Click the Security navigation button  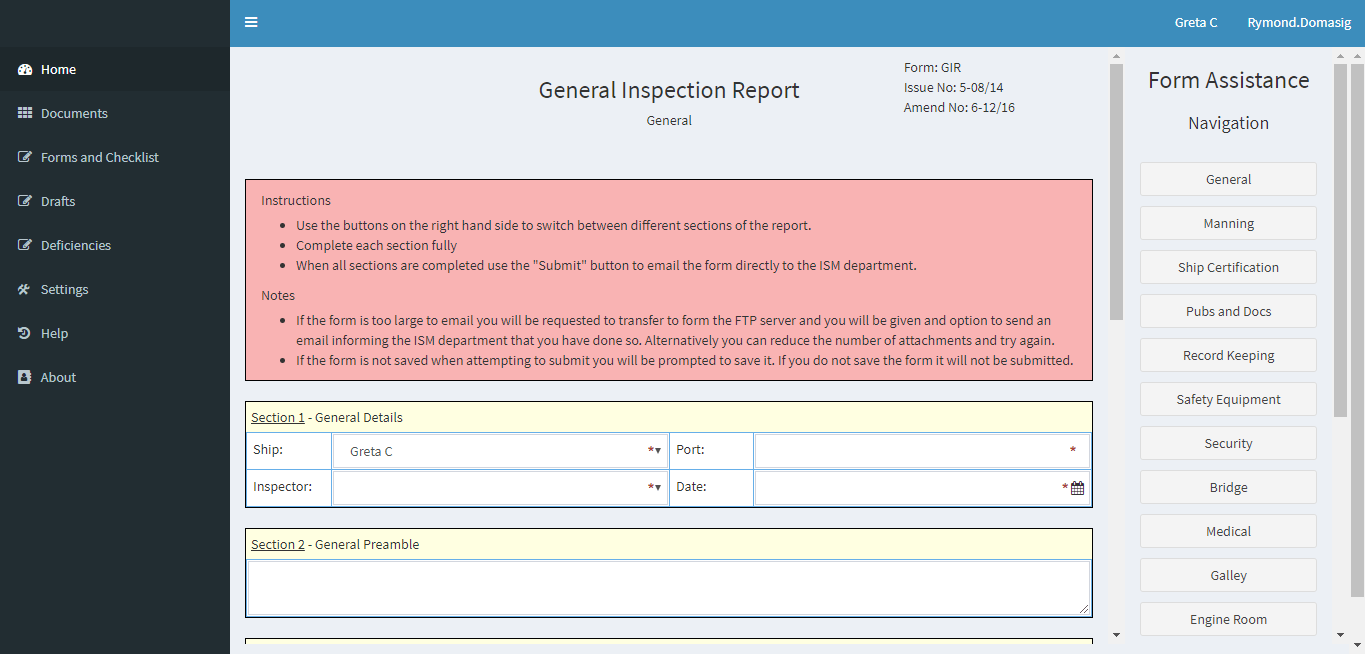click(1228, 443)
